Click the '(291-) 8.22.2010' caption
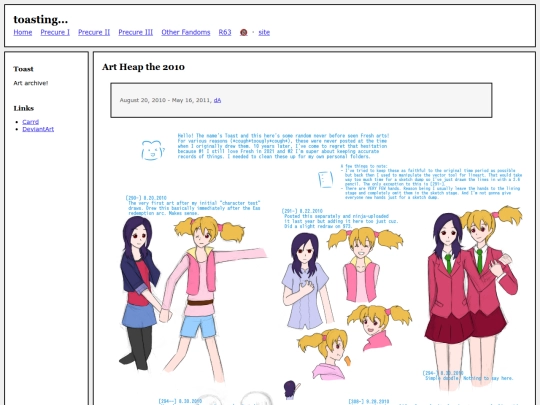This screenshot has height=405, width=540. click(302, 211)
